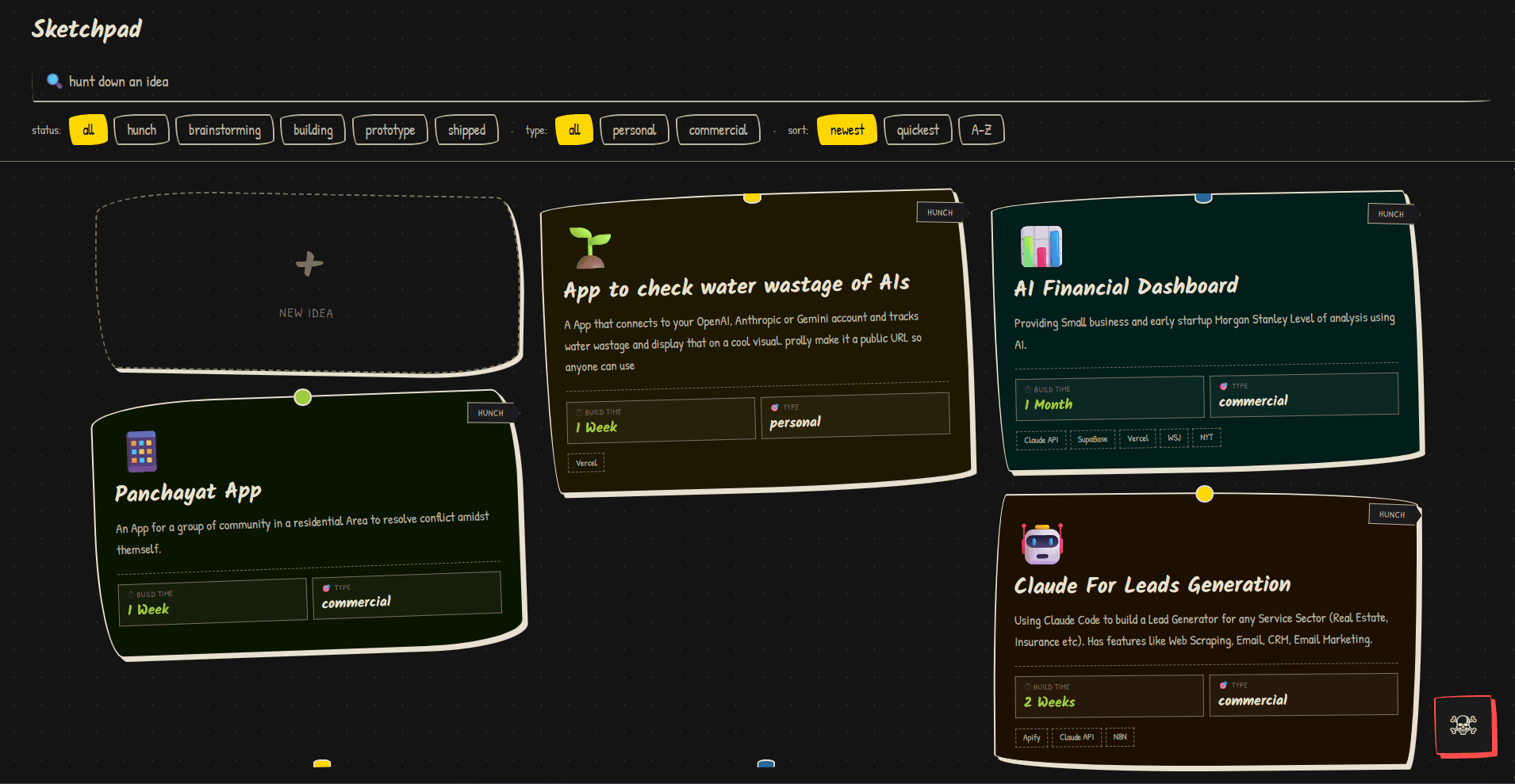
Task: Click the Apify tag
Action: click(x=1031, y=738)
